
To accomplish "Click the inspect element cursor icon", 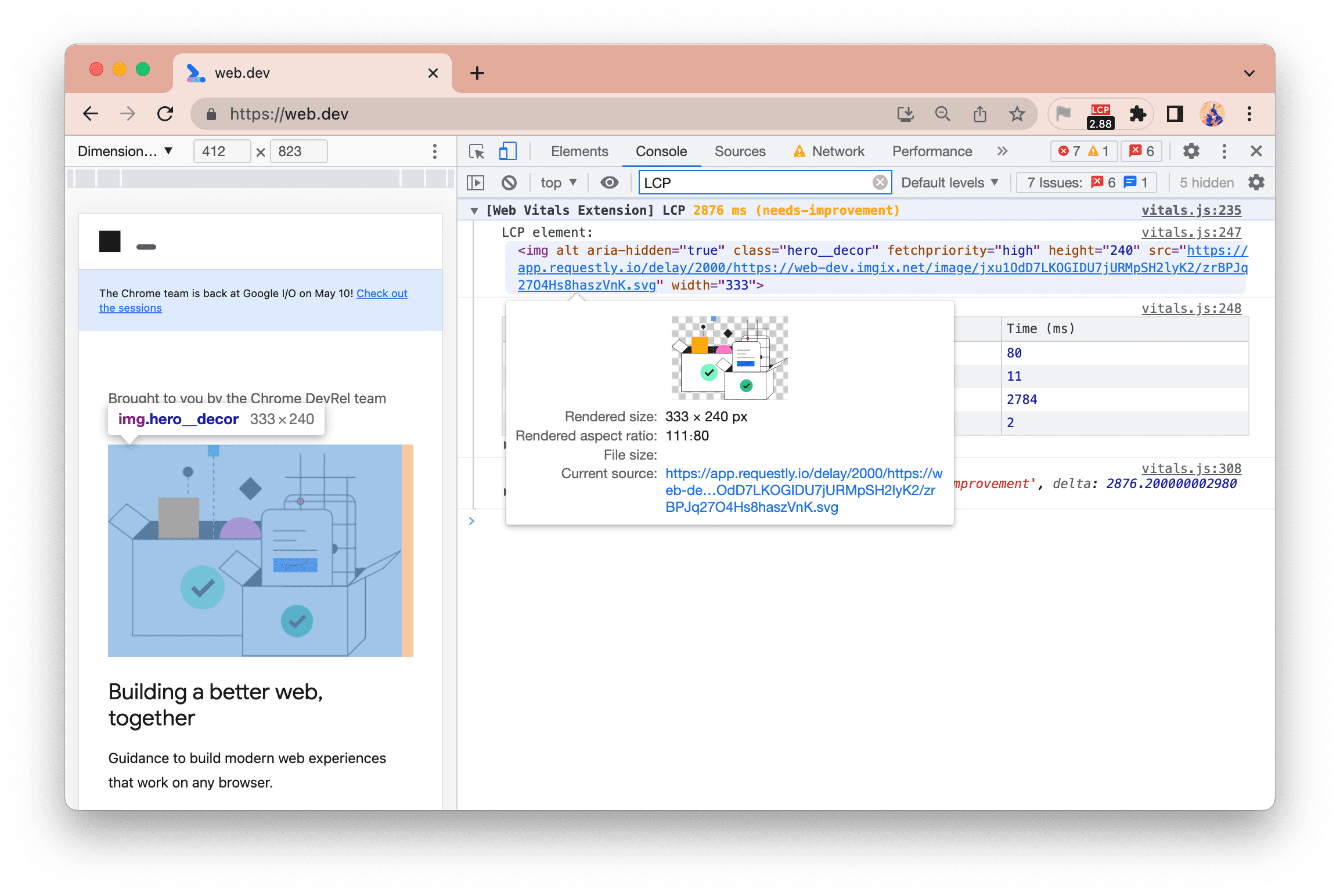I will coord(477,151).
